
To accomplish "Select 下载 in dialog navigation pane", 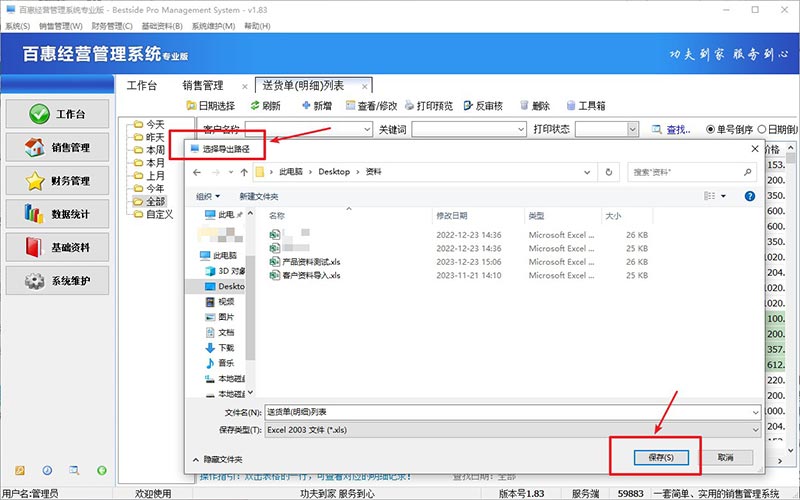I will [226, 348].
